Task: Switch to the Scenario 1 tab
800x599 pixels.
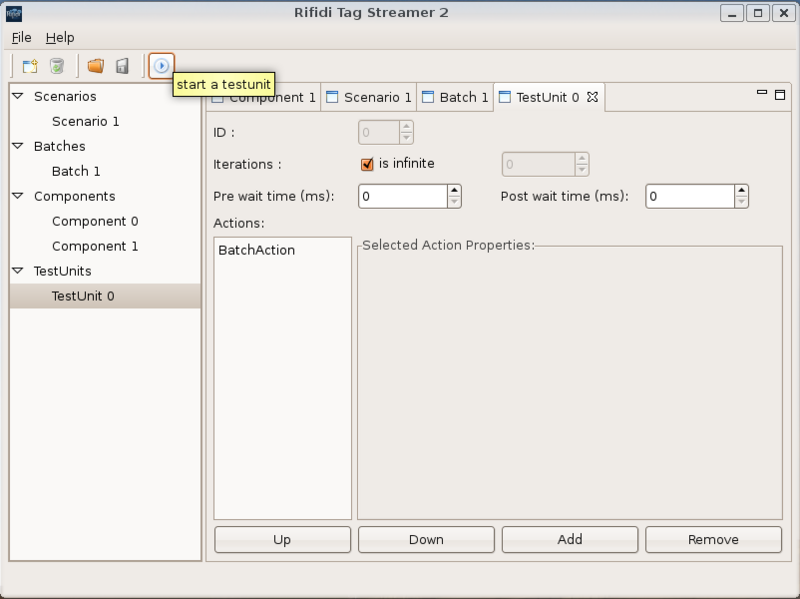Action: 368,97
